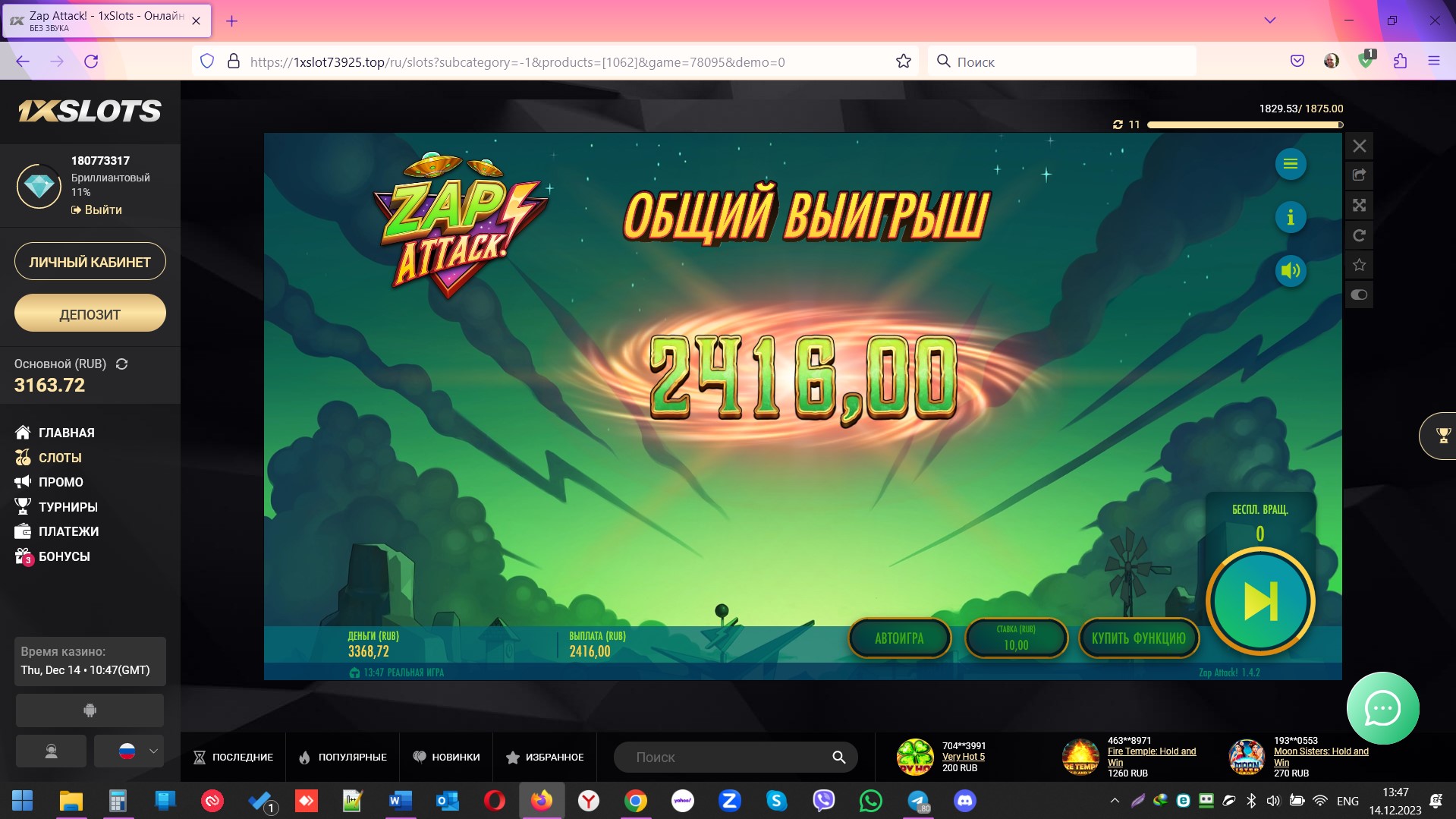Switch the ENG keyboard language
This screenshot has width=1456, height=819.
click(x=1348, y=801)
